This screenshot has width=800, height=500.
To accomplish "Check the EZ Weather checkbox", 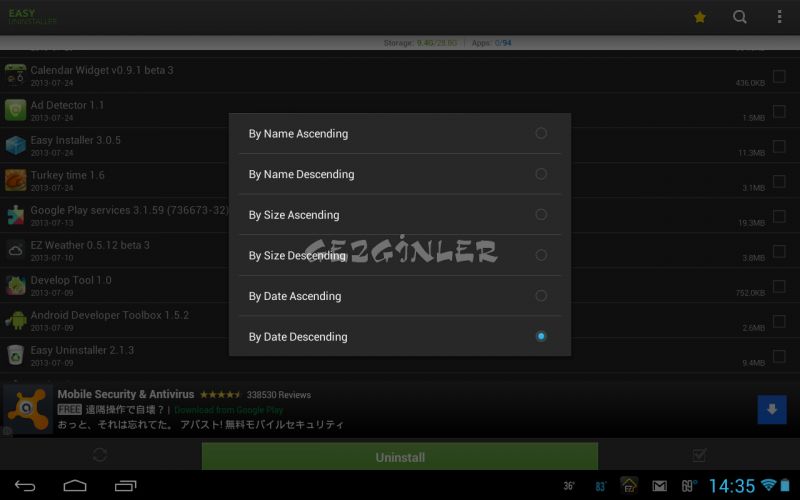I will 779,251.
